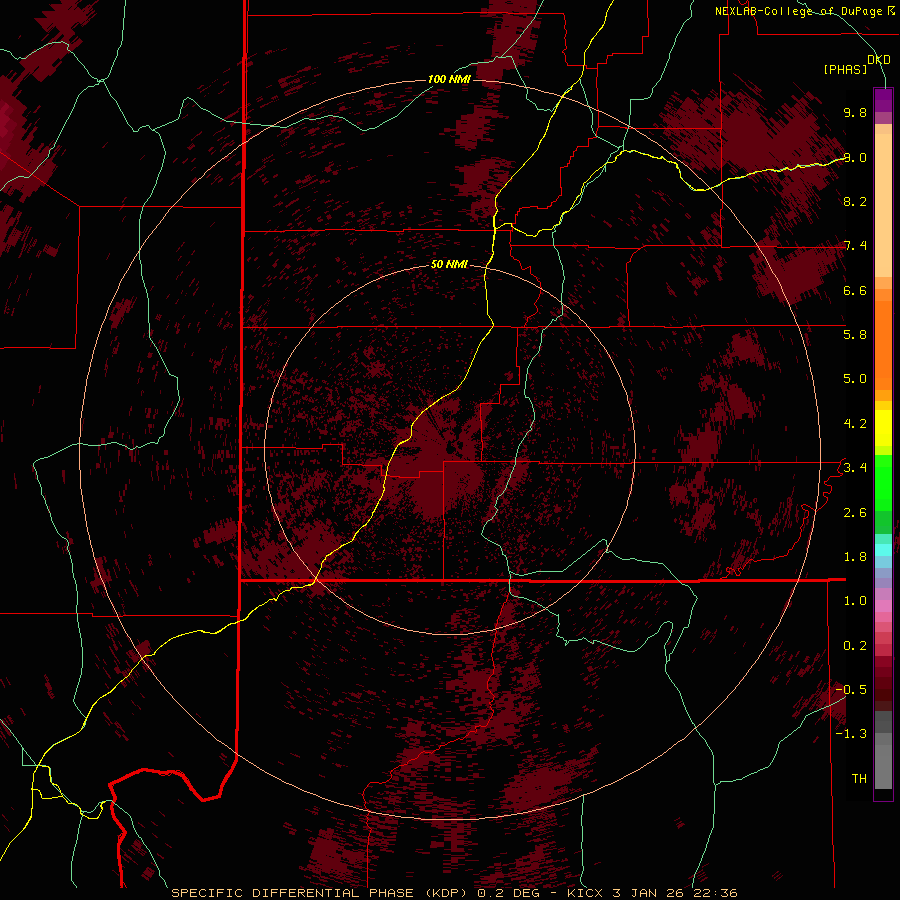Click the bright green color bar segment
This screenshot has height=900, width=900.
883,483
